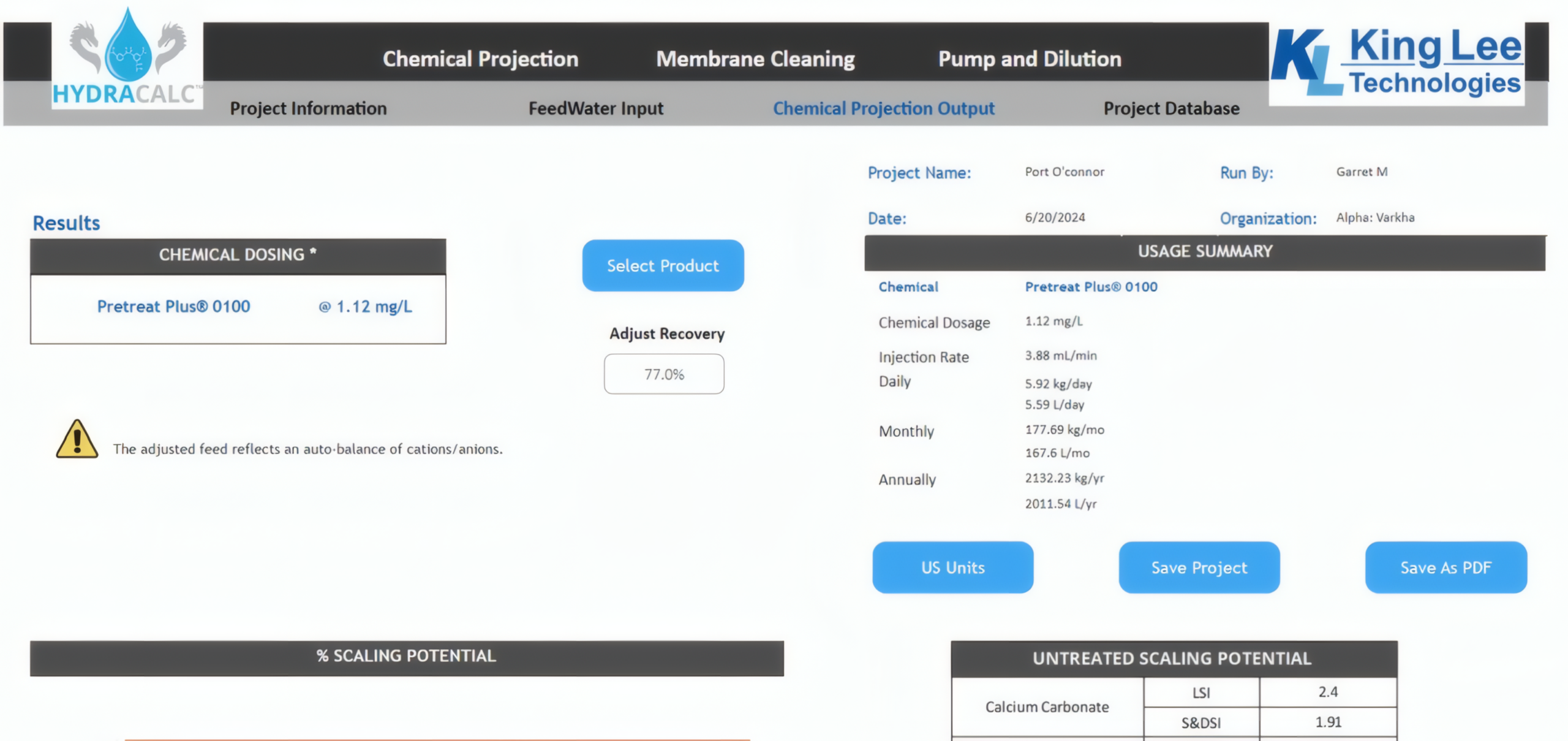Click the daily volume 5.59 L/day

point(1054,405)
